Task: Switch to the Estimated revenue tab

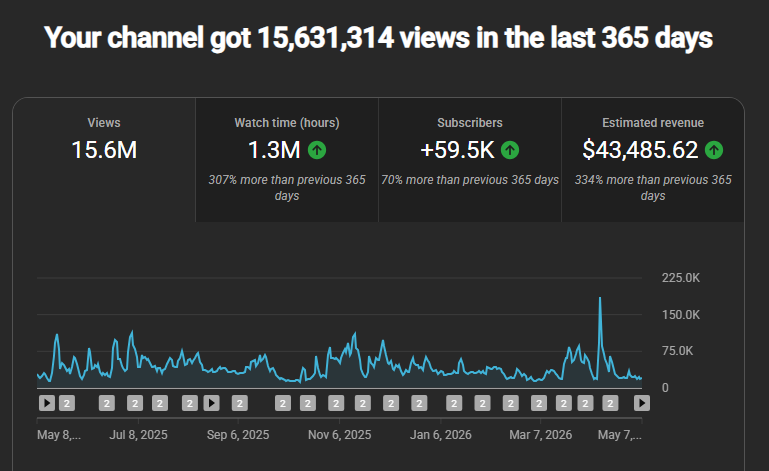Action: pos(653,160)
